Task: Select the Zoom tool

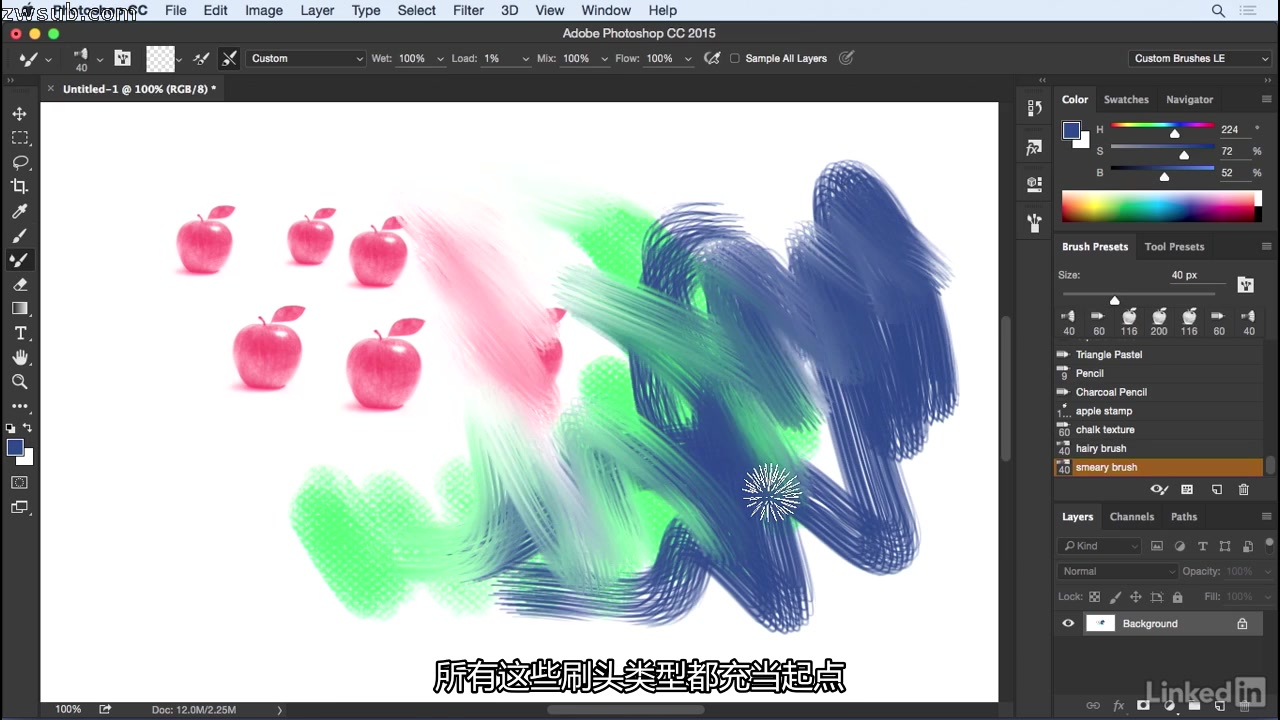Action: pos(19,381)
